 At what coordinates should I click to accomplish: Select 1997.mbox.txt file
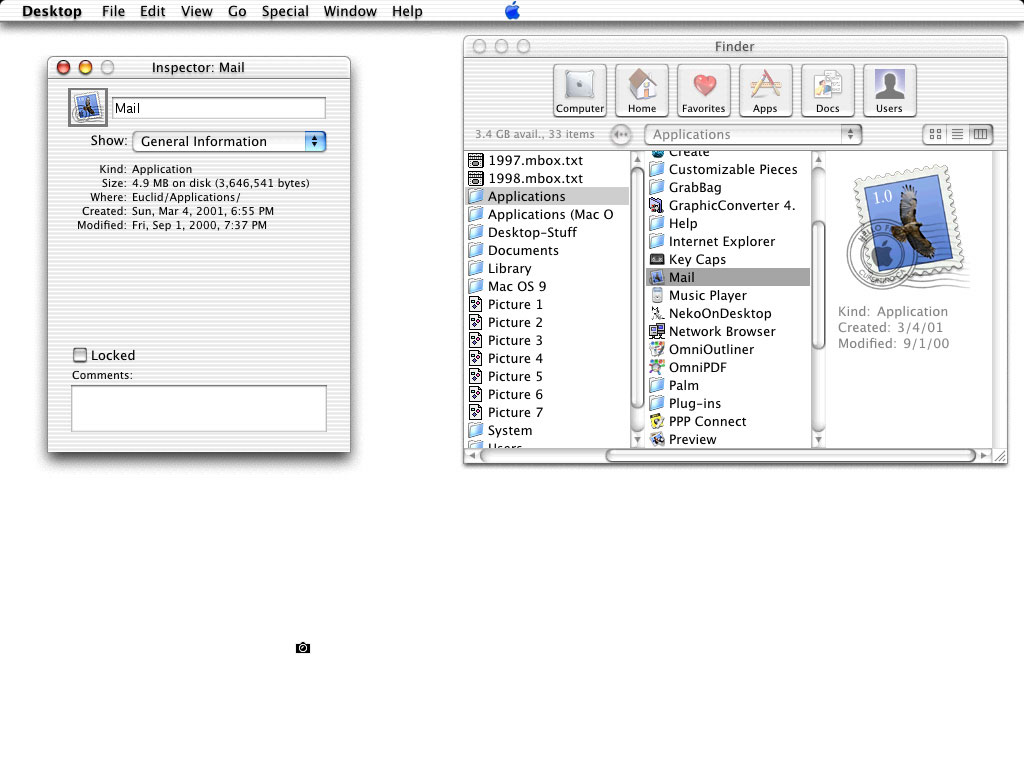click(547, 161)
